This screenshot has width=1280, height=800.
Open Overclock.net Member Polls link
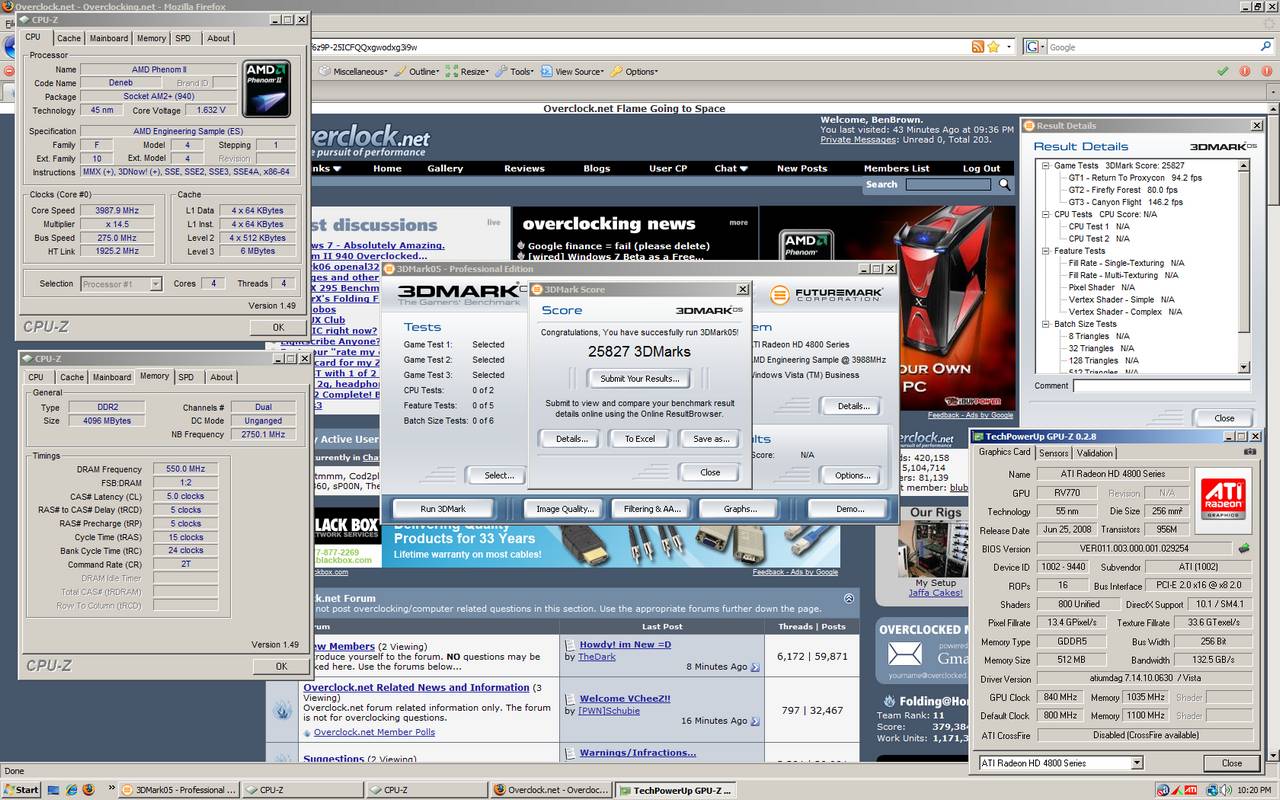click(375, 732)
